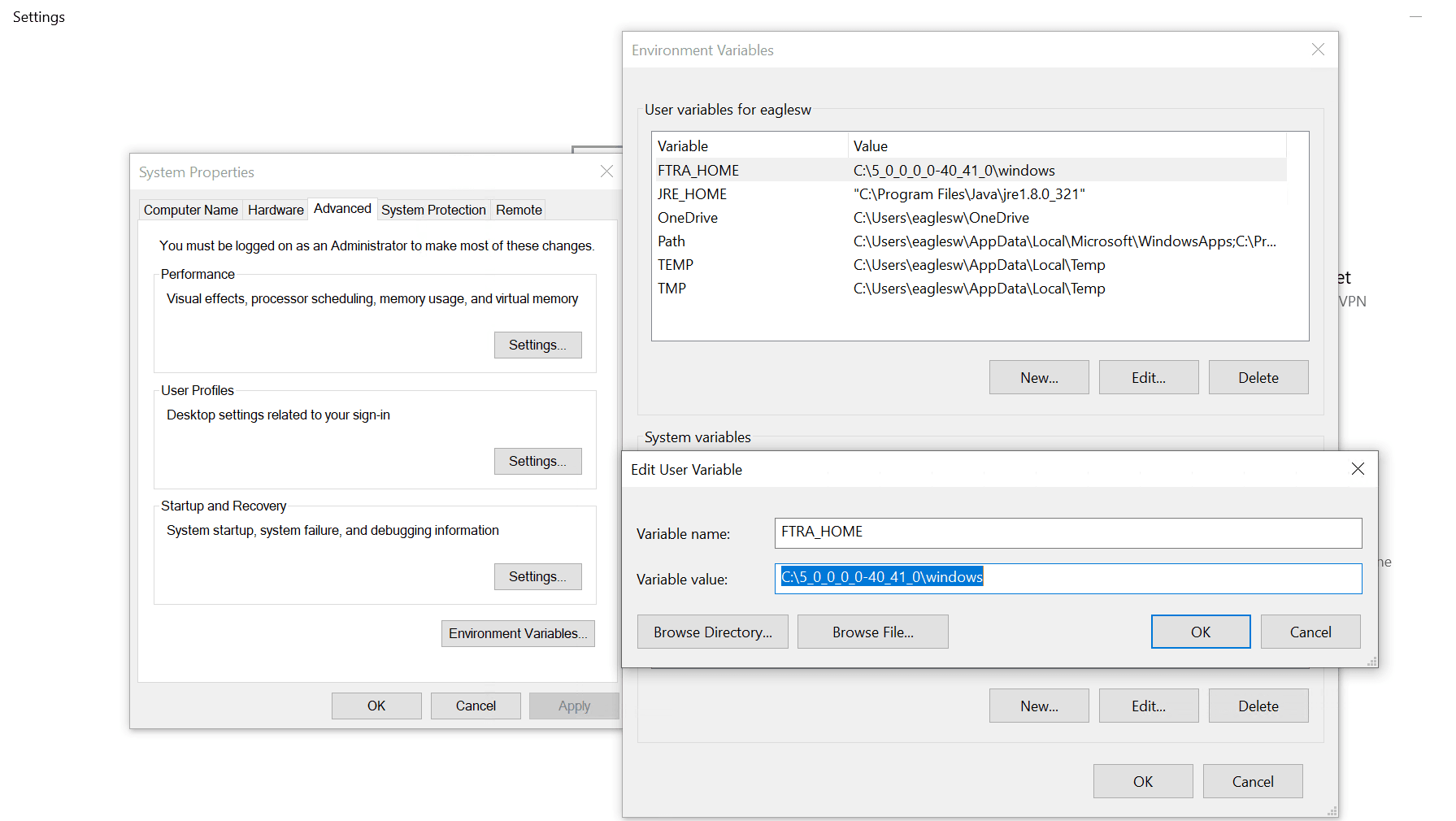The height and width of the screenshot is (821, 1456).
Task: Create a new user variable with New
Action: click(1038, 377)
